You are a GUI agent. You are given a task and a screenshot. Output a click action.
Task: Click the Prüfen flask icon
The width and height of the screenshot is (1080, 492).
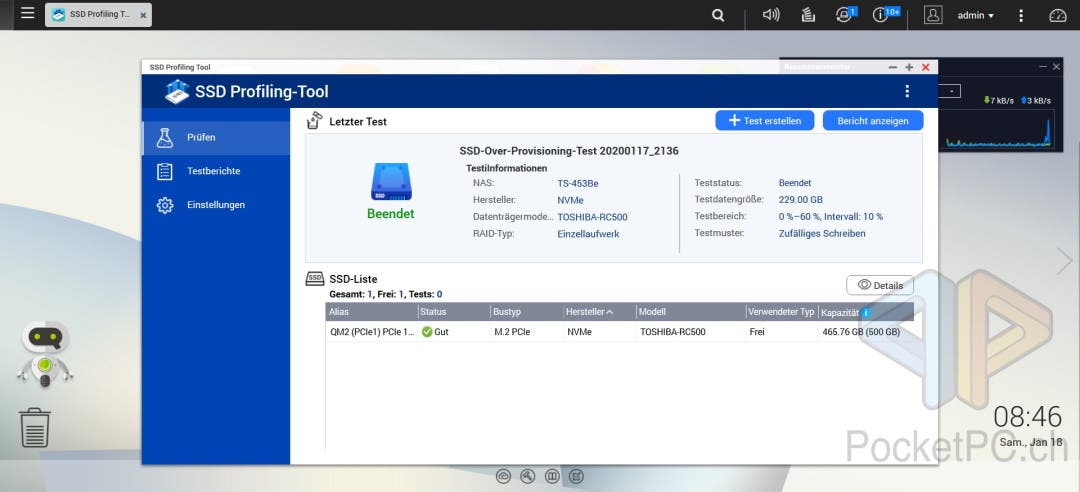(165, 138)
